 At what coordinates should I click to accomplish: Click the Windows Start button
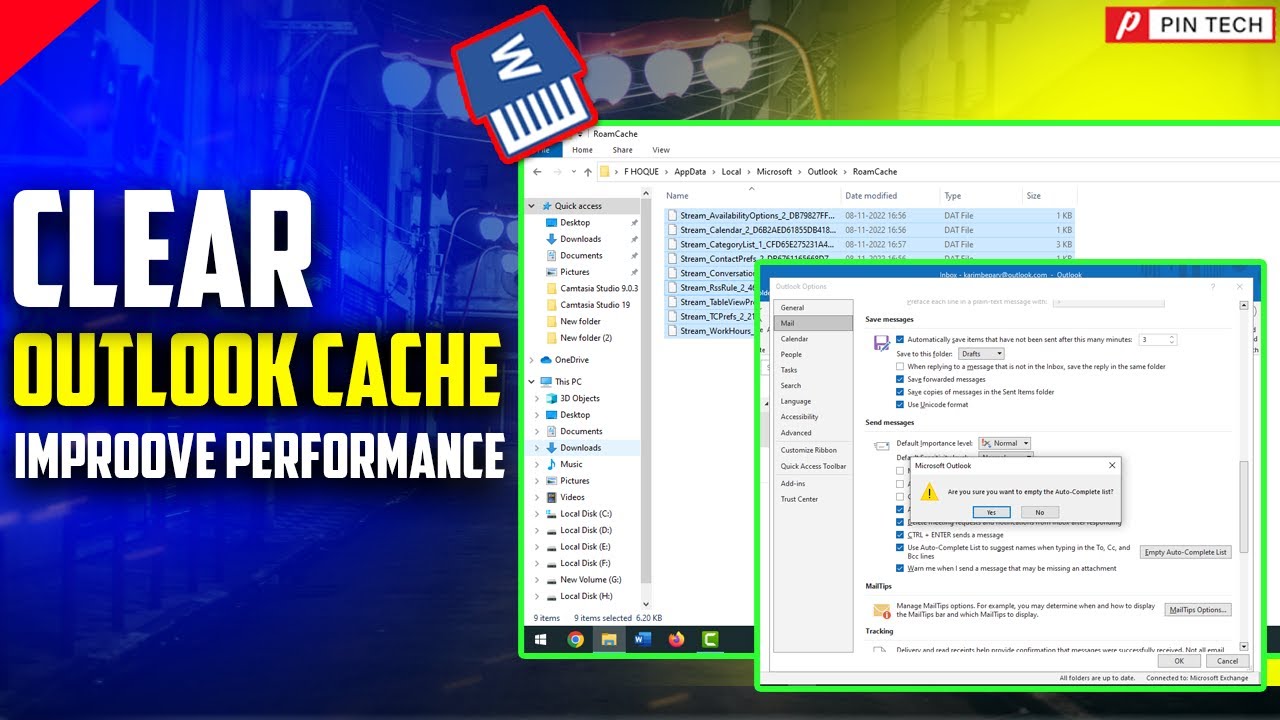point(541,640)
